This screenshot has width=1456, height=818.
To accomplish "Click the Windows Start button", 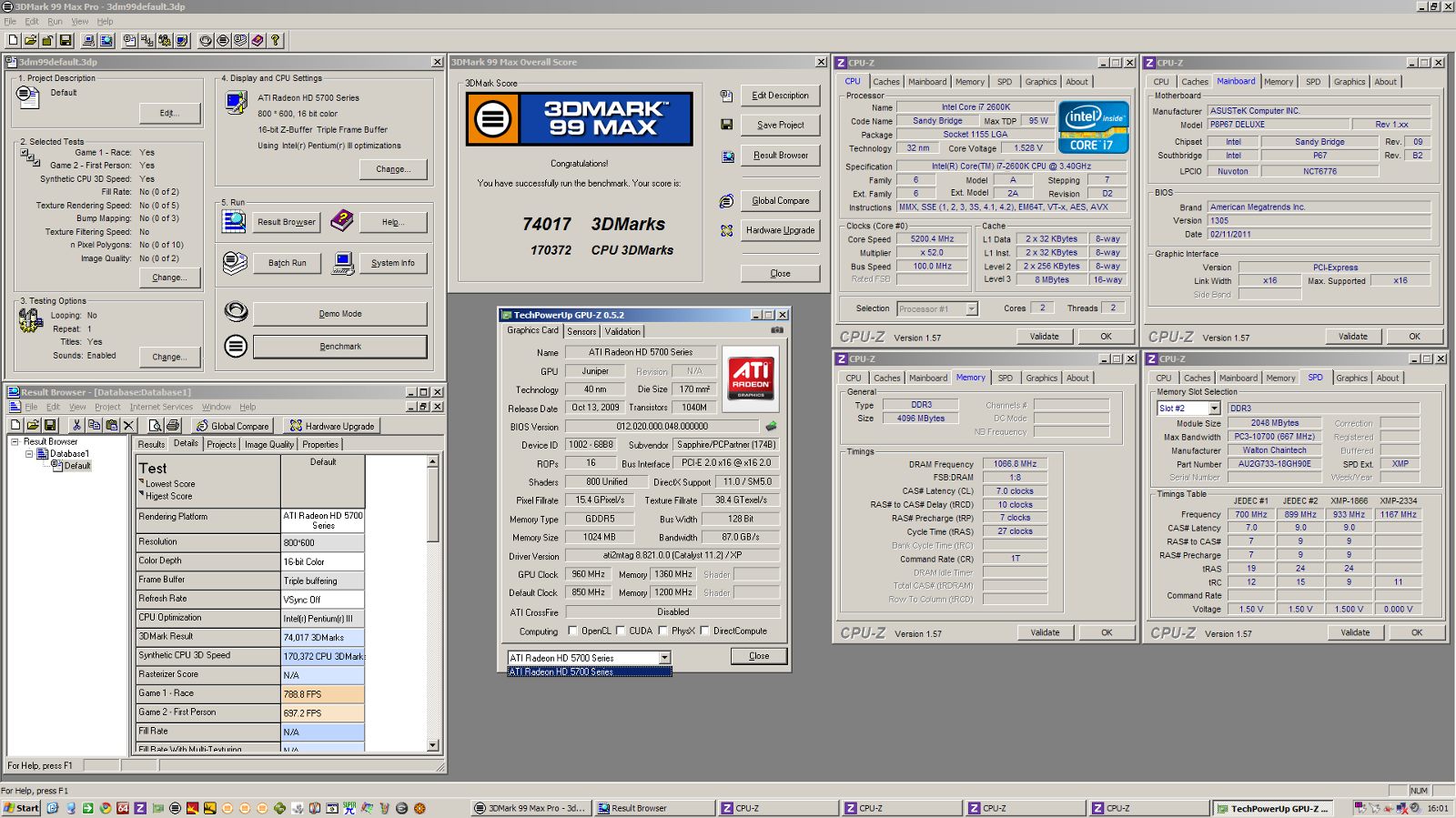I will pyautogui.click(x=21, y=808).
